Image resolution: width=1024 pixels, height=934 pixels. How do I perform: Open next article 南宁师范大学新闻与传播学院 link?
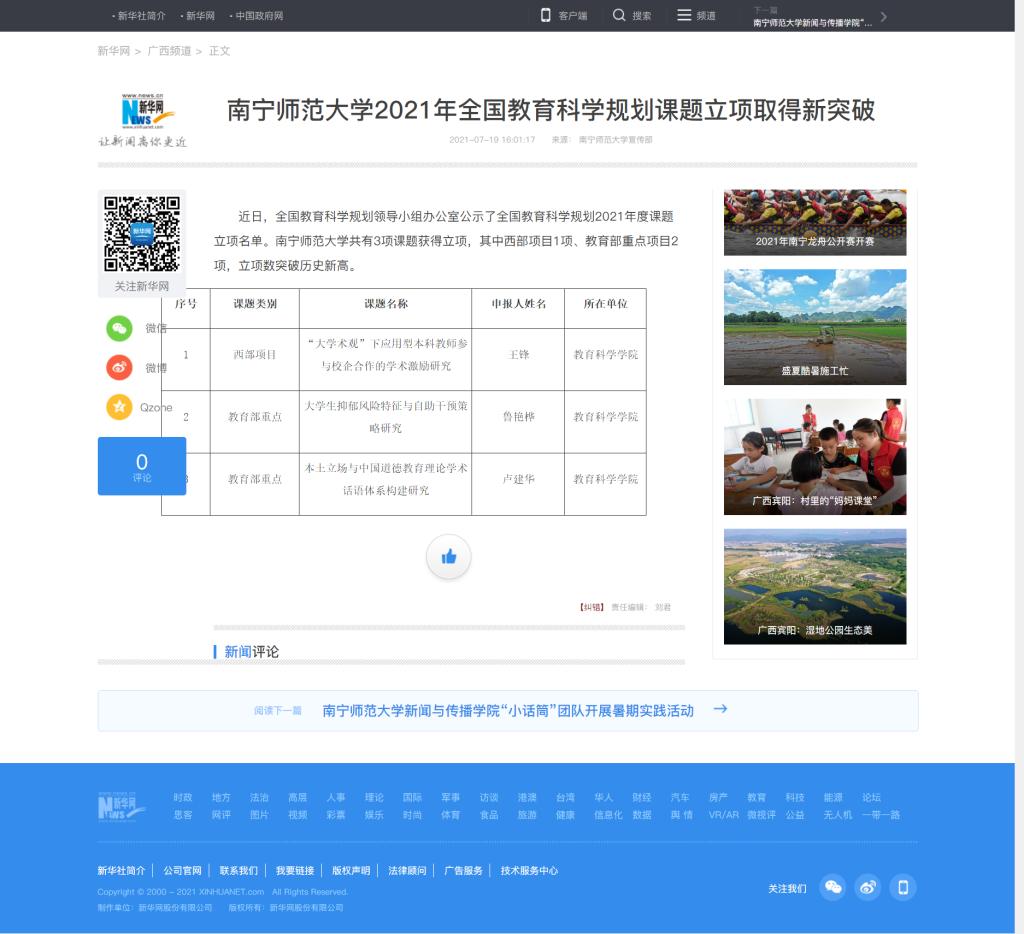tap(508, 711)
